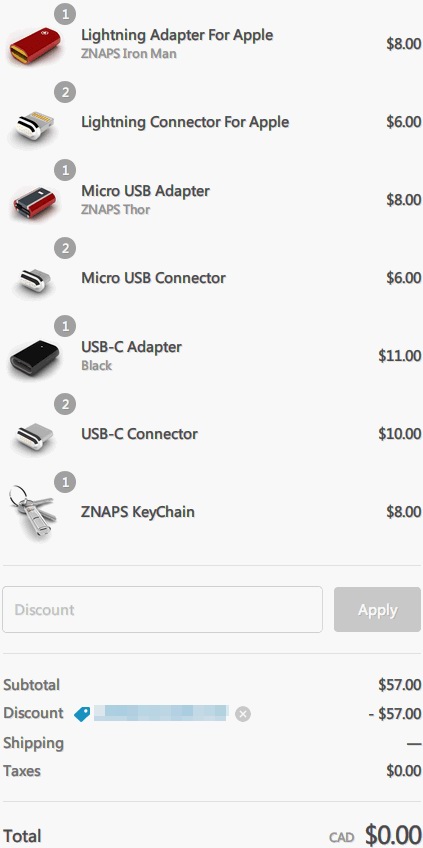Click the Lightning Connector For Apple thumbnail
This screenshot has height=848, width=423.
coord(35,125)
